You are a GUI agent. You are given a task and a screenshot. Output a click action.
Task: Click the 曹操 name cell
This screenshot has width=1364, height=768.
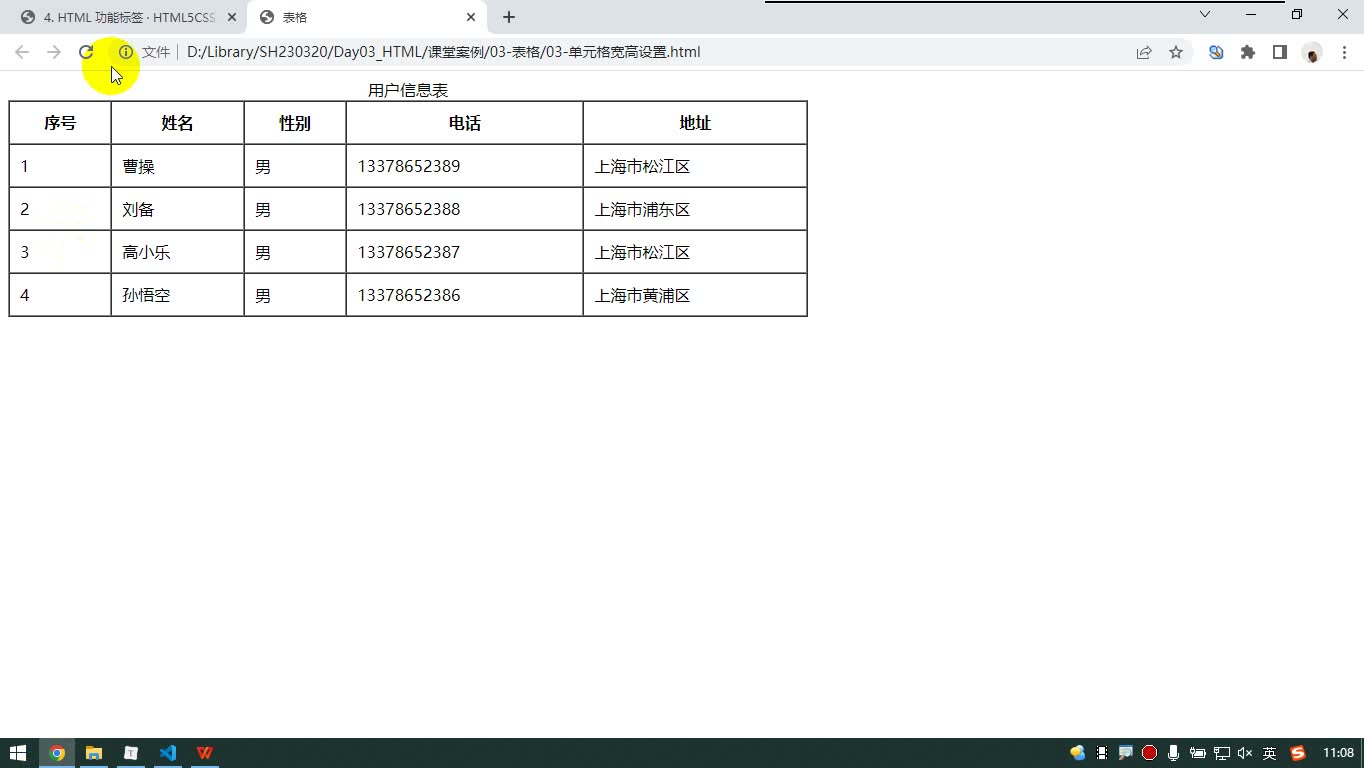point(177,166)
